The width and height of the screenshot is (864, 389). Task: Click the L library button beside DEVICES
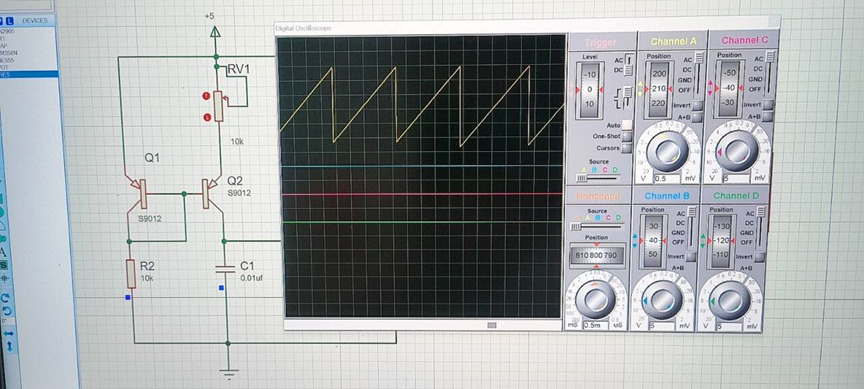tap(9, 21)
